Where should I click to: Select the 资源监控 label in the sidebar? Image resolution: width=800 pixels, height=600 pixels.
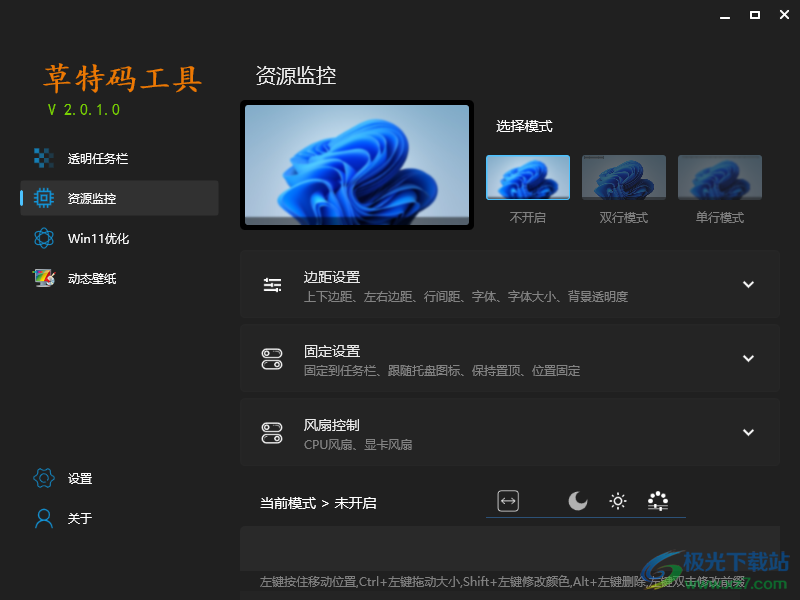[x=92, y=198]
